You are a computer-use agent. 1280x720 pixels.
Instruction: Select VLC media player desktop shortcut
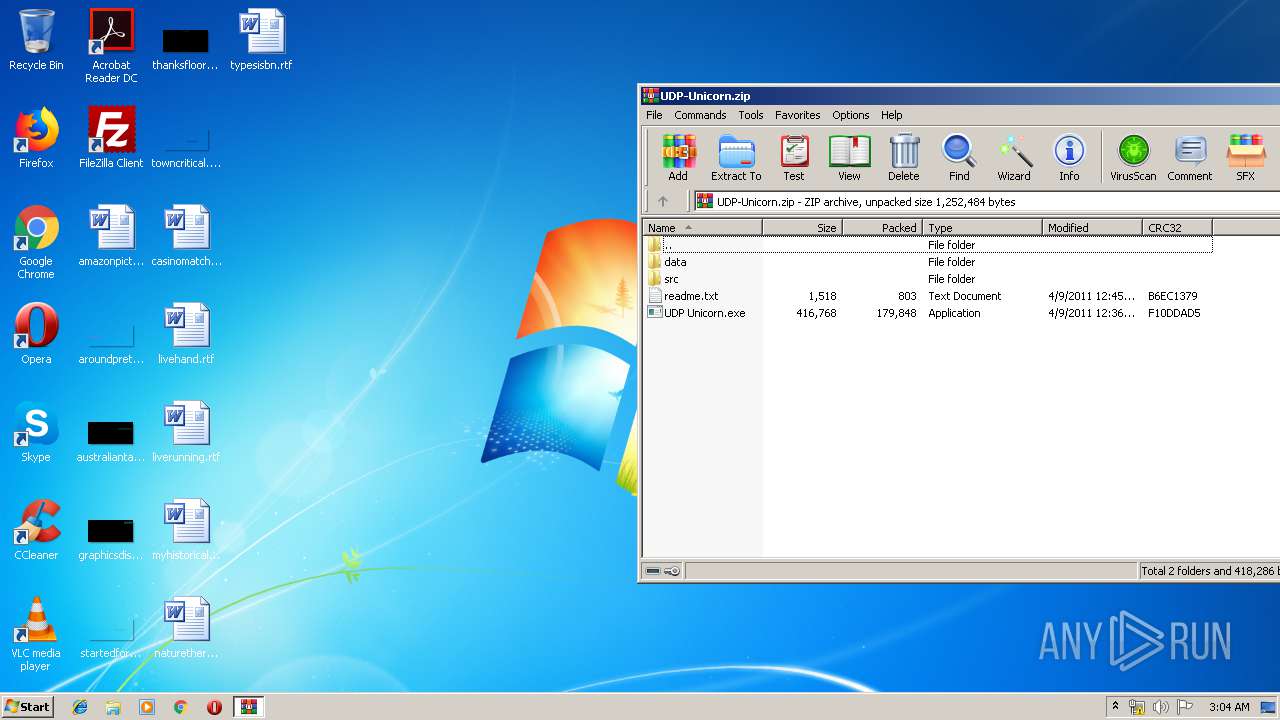tap(36, 634)
